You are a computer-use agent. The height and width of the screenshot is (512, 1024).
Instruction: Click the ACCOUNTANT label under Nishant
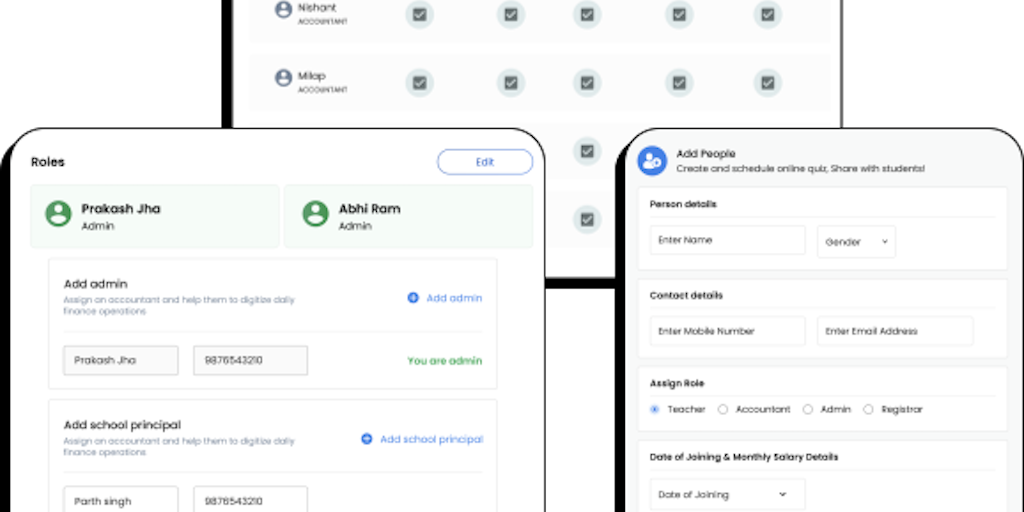tap(323, 22)
